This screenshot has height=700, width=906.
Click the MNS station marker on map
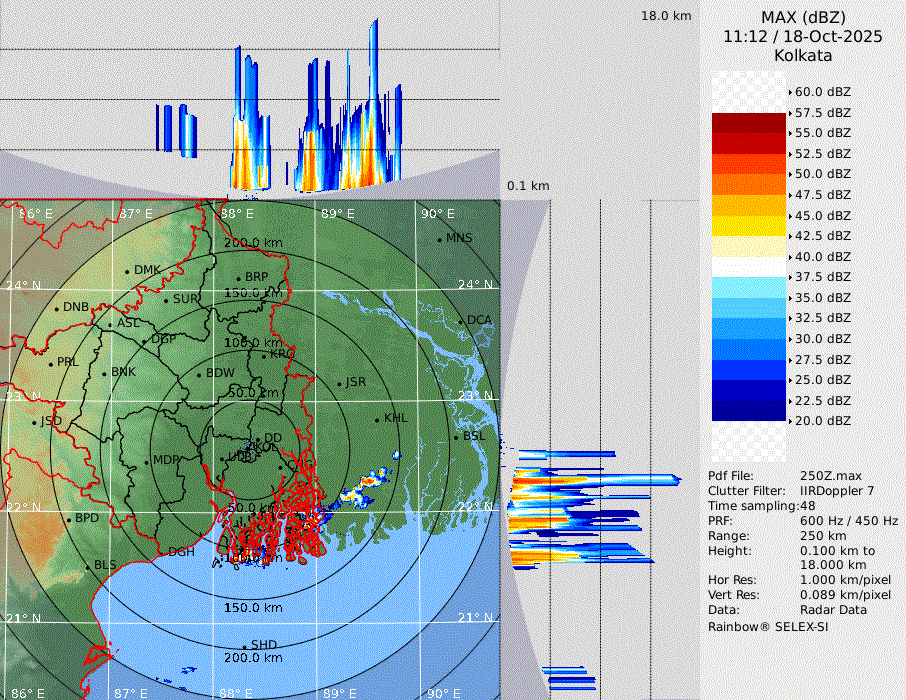[439, 239]
